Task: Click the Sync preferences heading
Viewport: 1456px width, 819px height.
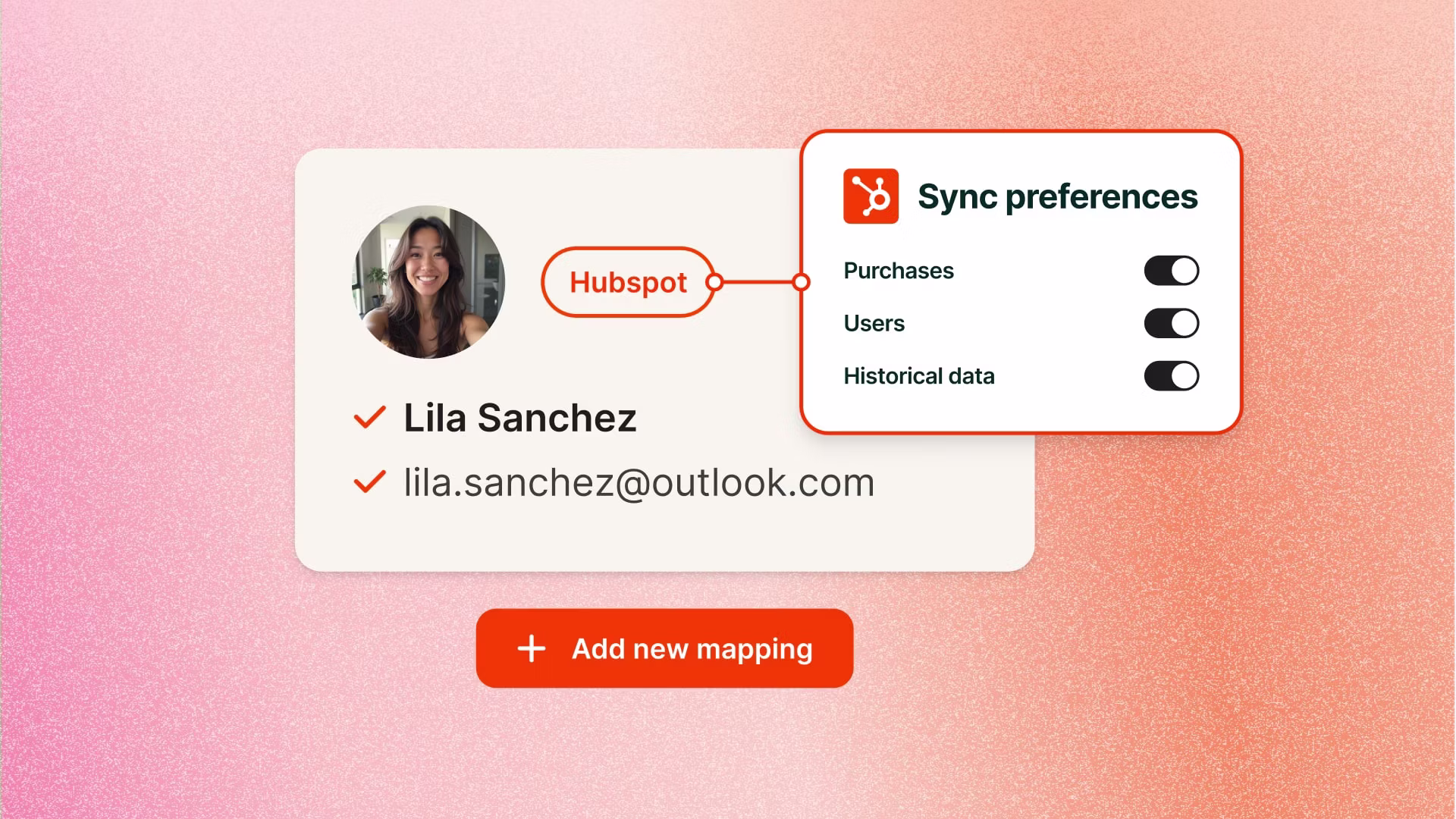Action: coord(1058,197)
